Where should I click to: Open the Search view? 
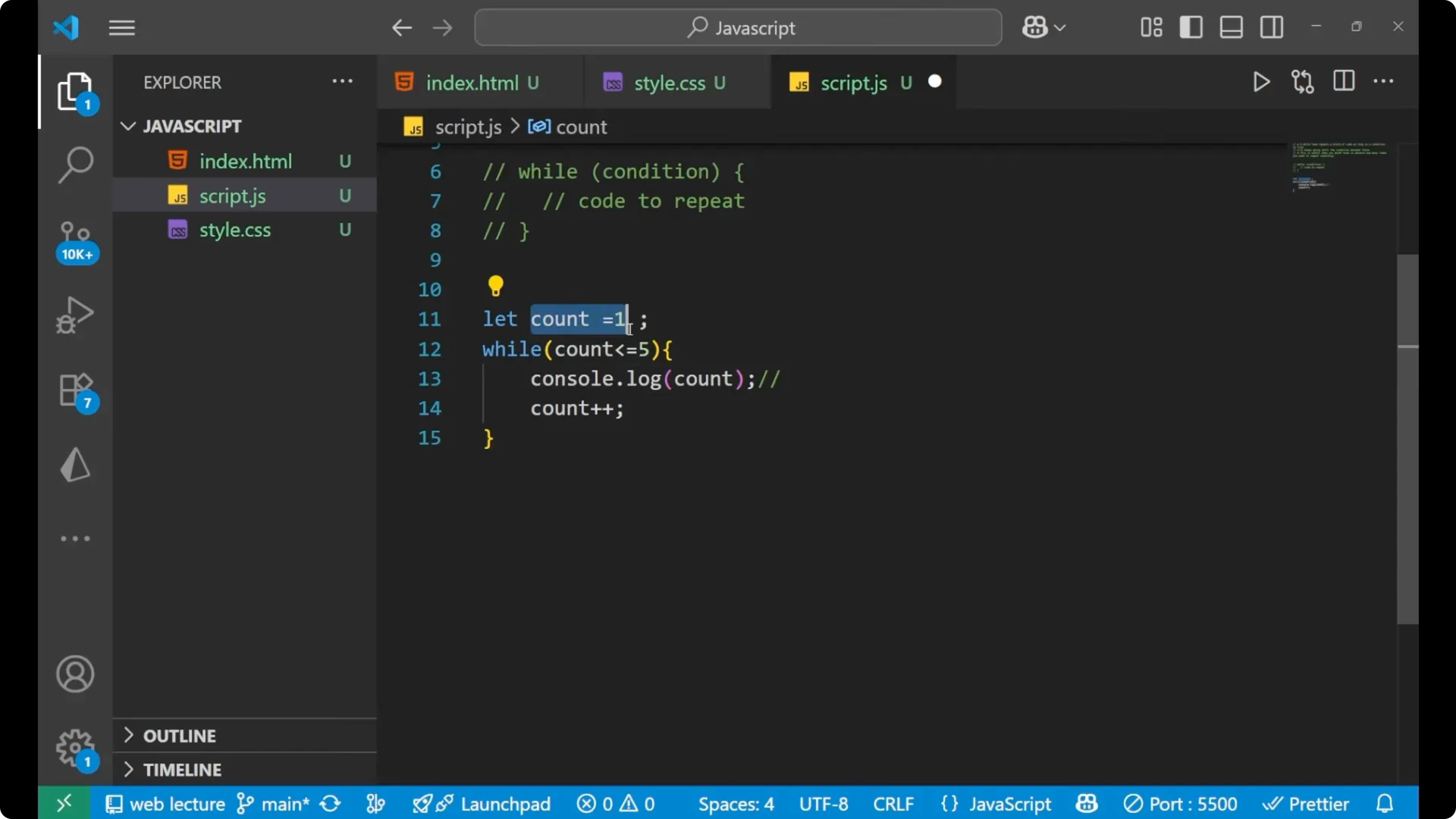click(76, 164)
